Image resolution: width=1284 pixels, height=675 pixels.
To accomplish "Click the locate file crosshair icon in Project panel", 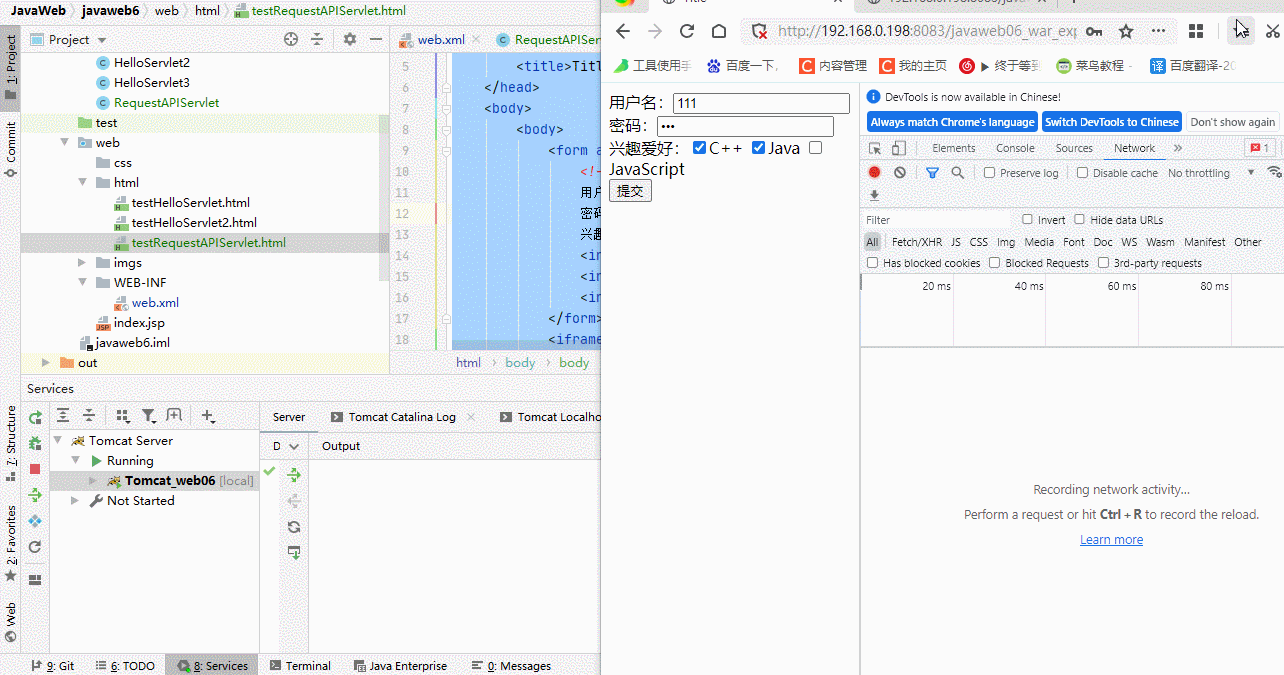I will (x=291, y=39).
